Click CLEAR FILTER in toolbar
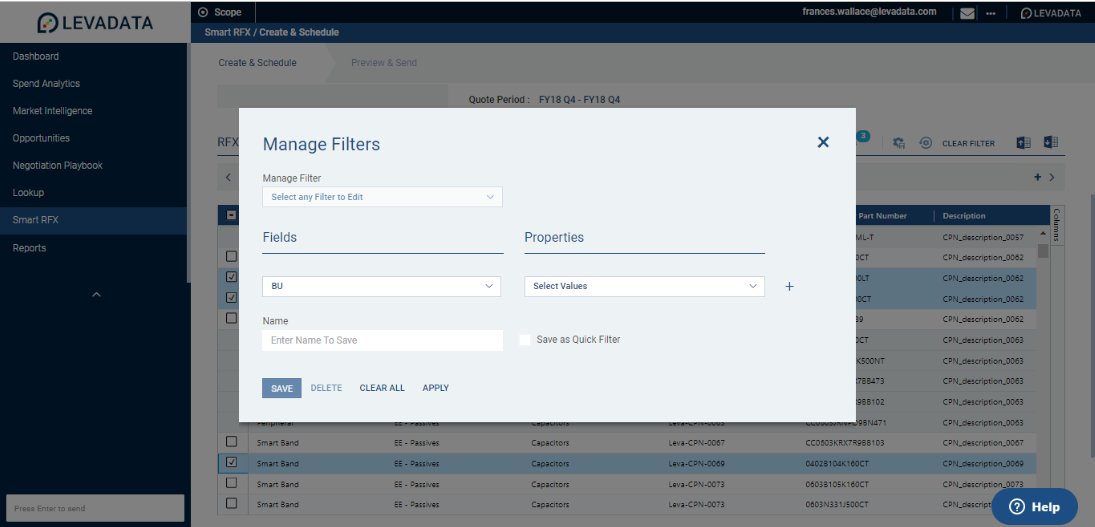 (x=969, y=143)
